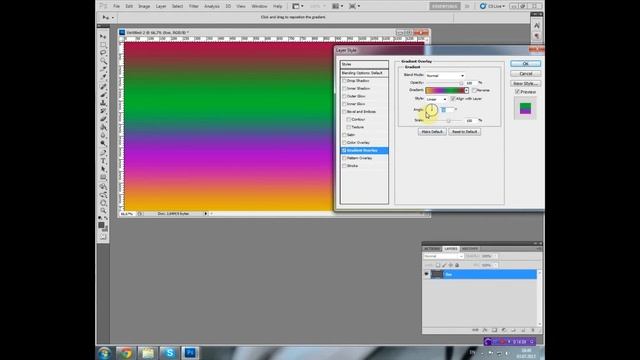Click OK in the Layer Style dialog
Image resolution: width=640 pixels, height=360 pixels.
tap(525, 64)
